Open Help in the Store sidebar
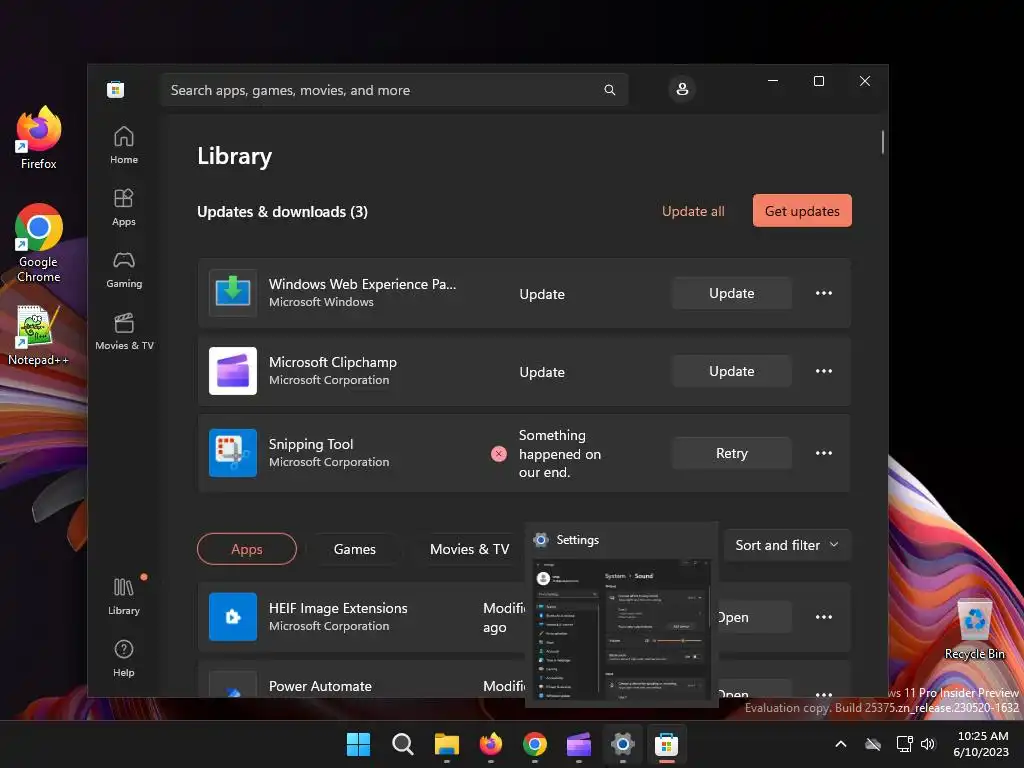 click(123, 658)
